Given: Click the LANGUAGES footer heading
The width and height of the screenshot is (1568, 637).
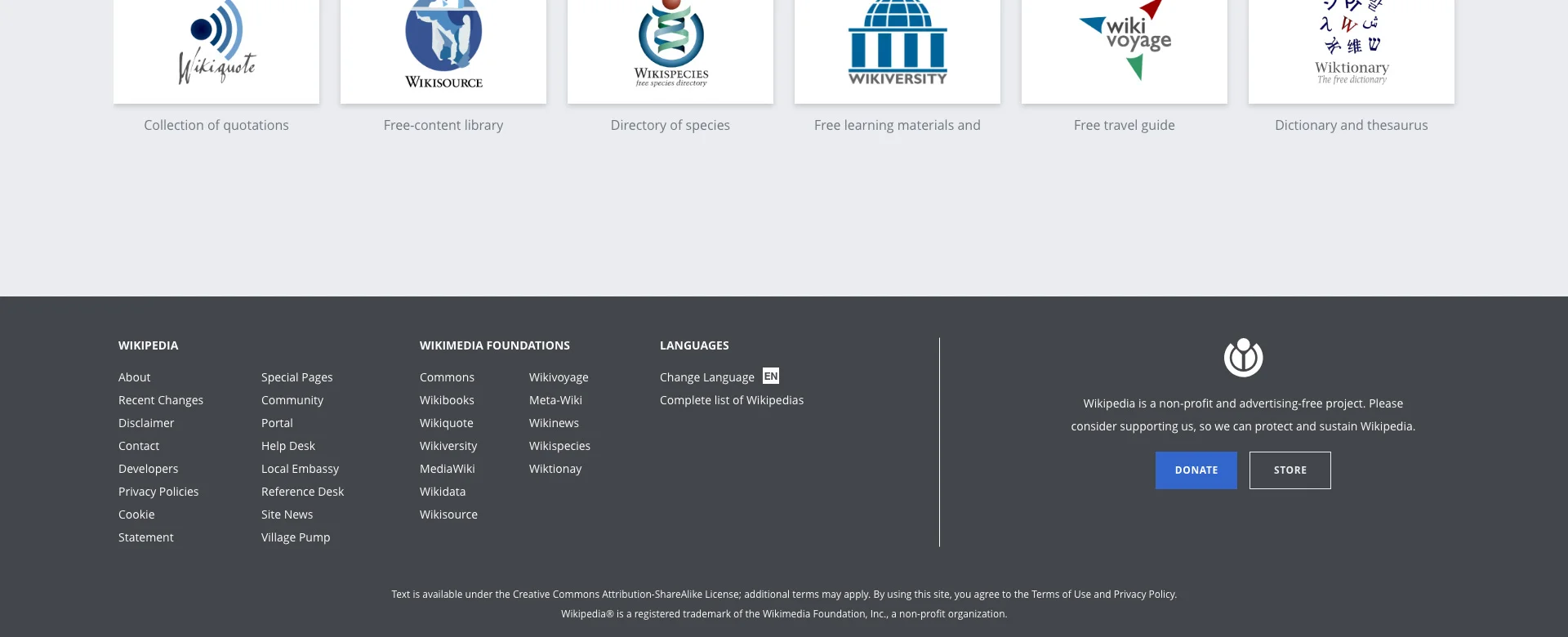Looking at the screenshot, I should pyautogui.click(x=694, y=345).
